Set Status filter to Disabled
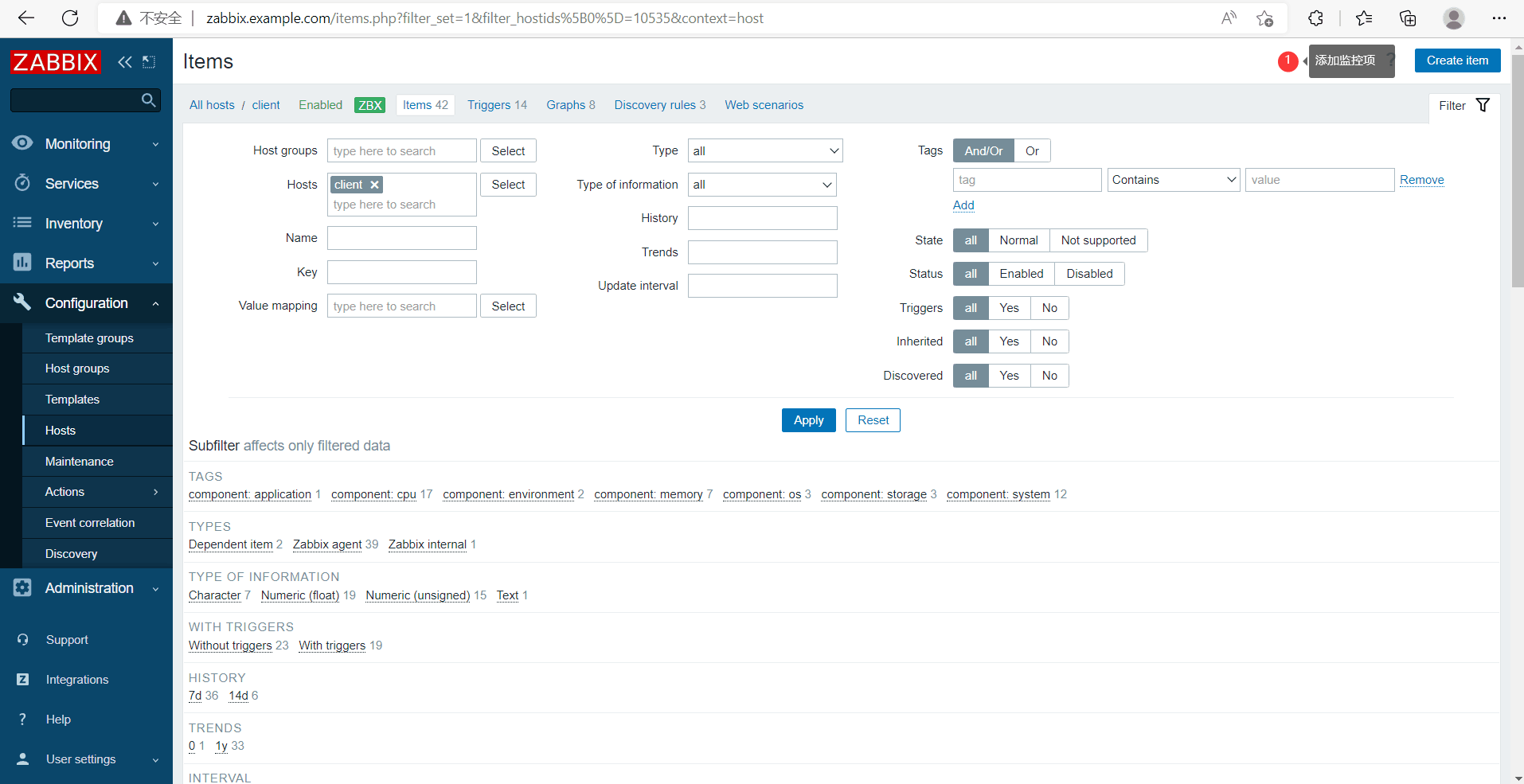The width and height of the screenshot is (1524, 784). tap(1089, 274)
